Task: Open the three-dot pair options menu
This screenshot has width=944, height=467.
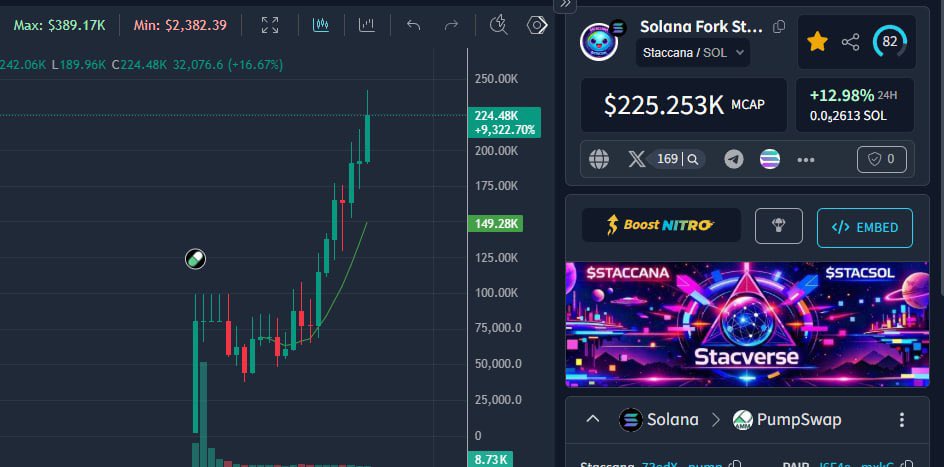Action: 901,419
